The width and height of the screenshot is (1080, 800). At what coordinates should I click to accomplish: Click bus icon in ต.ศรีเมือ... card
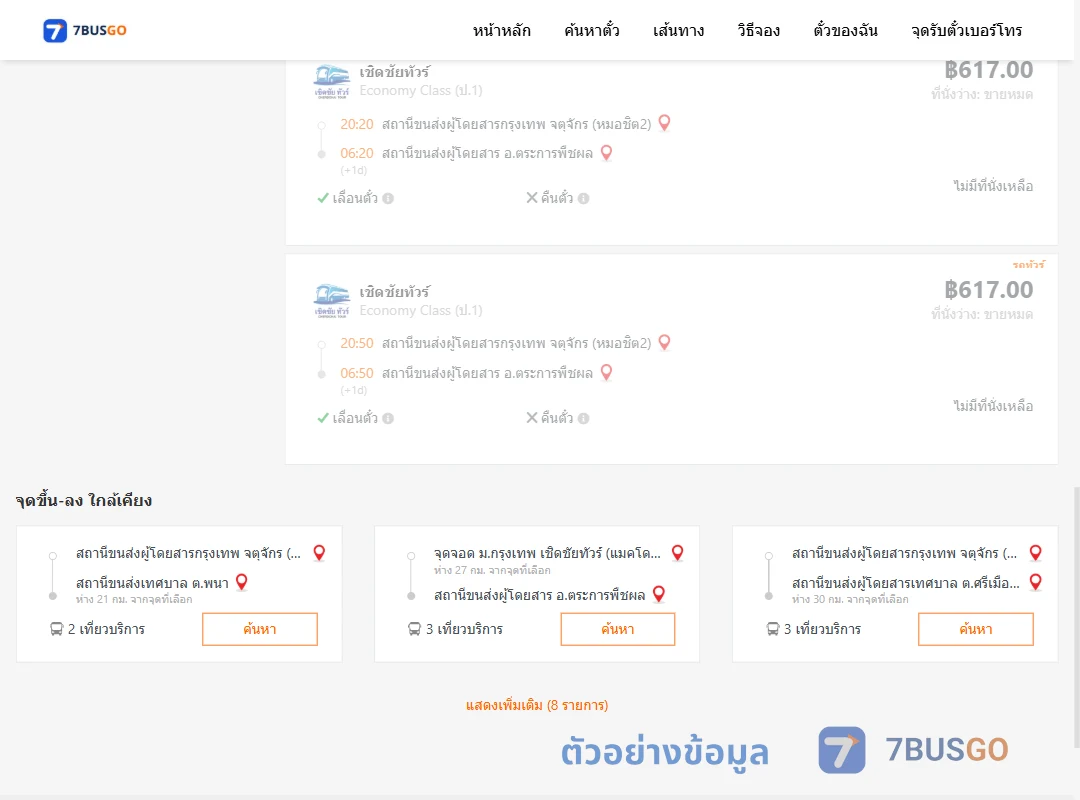pyautogui.click(x=773, y=629)
